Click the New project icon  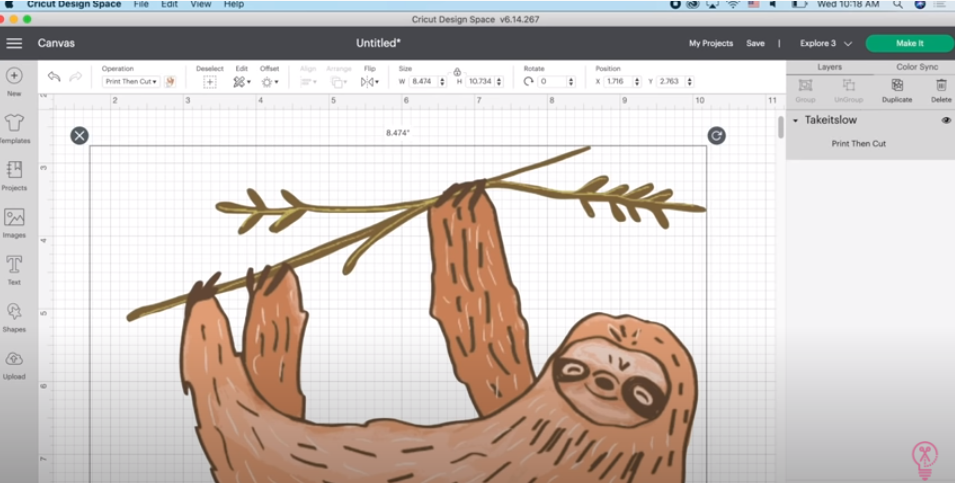14,76
